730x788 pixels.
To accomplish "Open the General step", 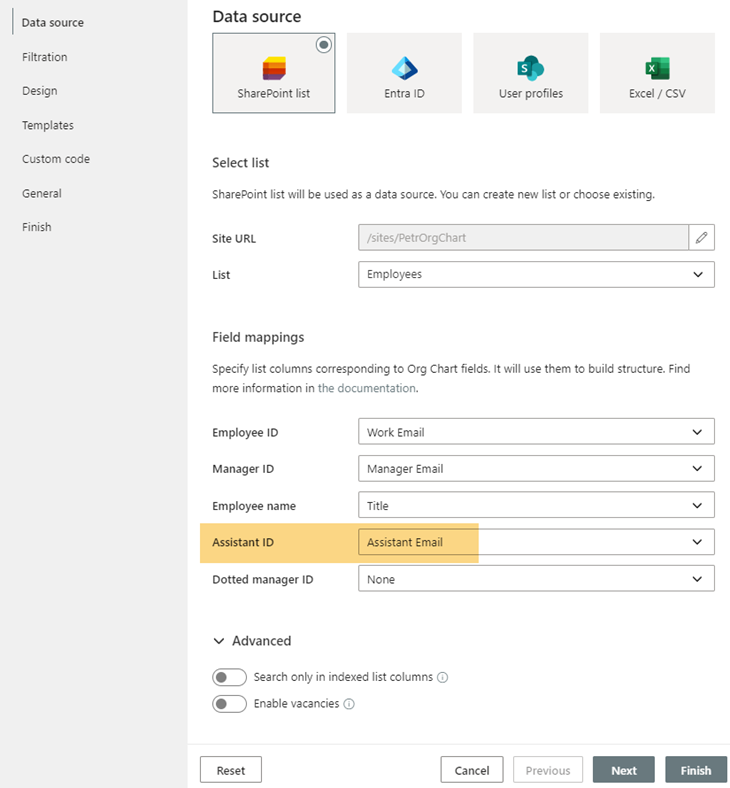I will 41,193.
